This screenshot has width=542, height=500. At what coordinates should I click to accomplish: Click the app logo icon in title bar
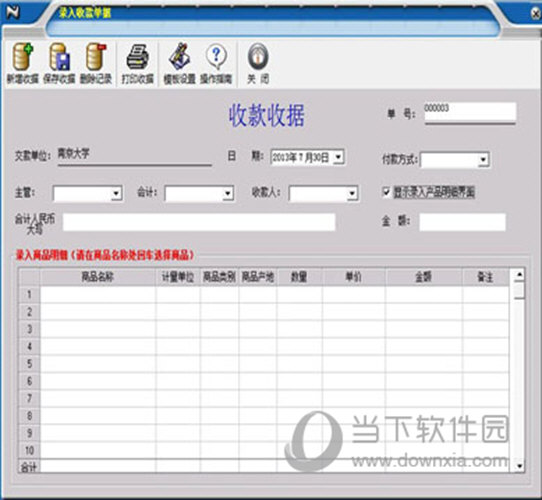(14, 12)
